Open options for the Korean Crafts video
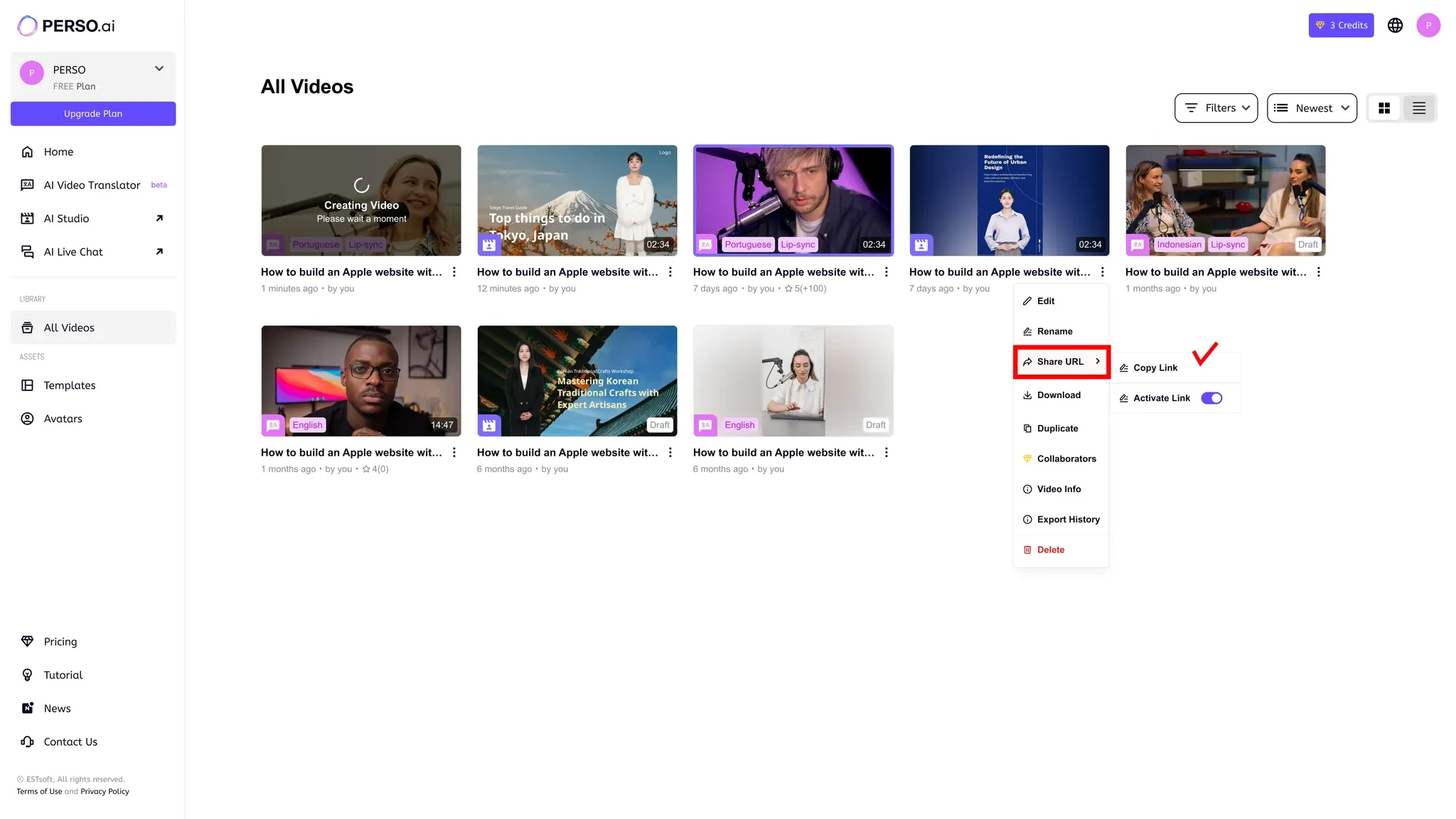1456x819 pixels. click(670, 453)
